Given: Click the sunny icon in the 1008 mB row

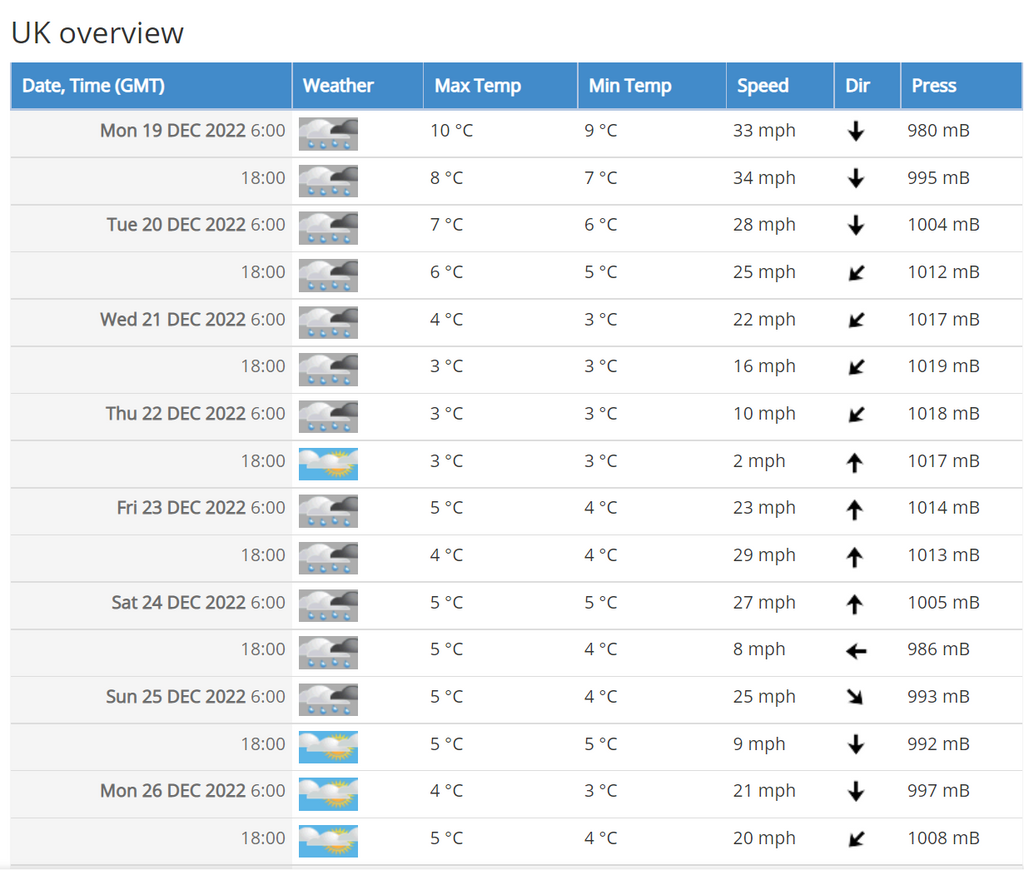Looking at the screenshot, I should 328,841.
